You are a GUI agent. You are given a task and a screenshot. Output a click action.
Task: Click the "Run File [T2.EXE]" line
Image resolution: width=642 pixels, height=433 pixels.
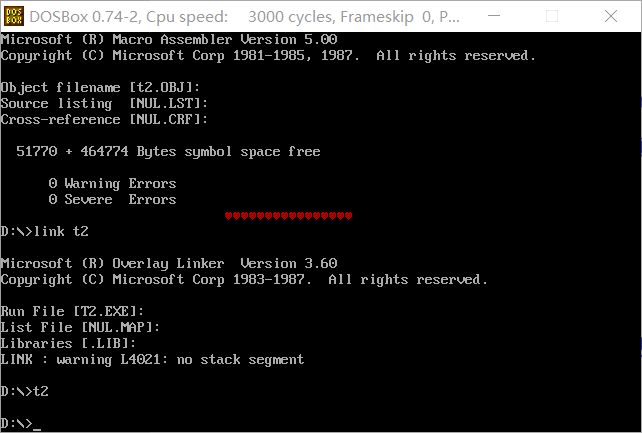72,311
